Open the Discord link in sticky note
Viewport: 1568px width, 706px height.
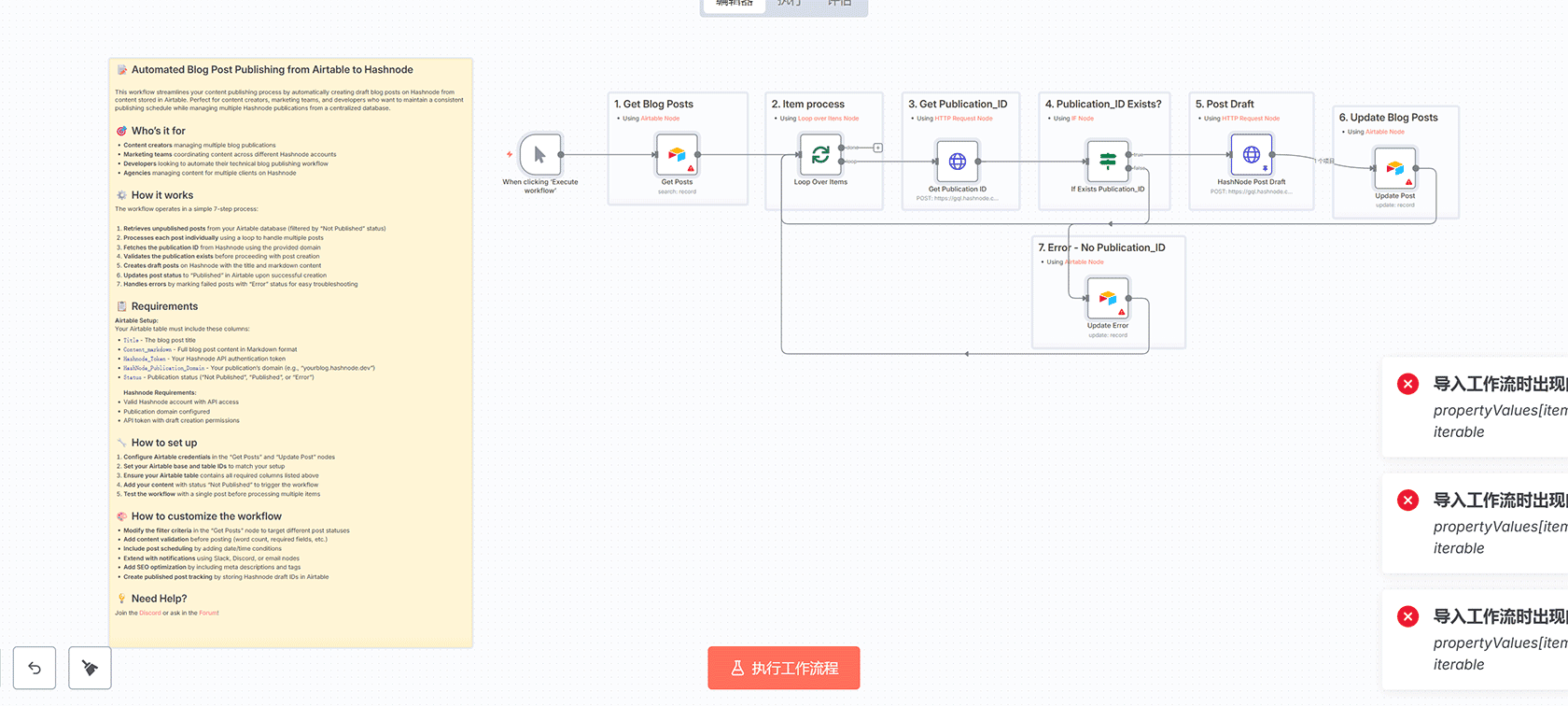149,614
